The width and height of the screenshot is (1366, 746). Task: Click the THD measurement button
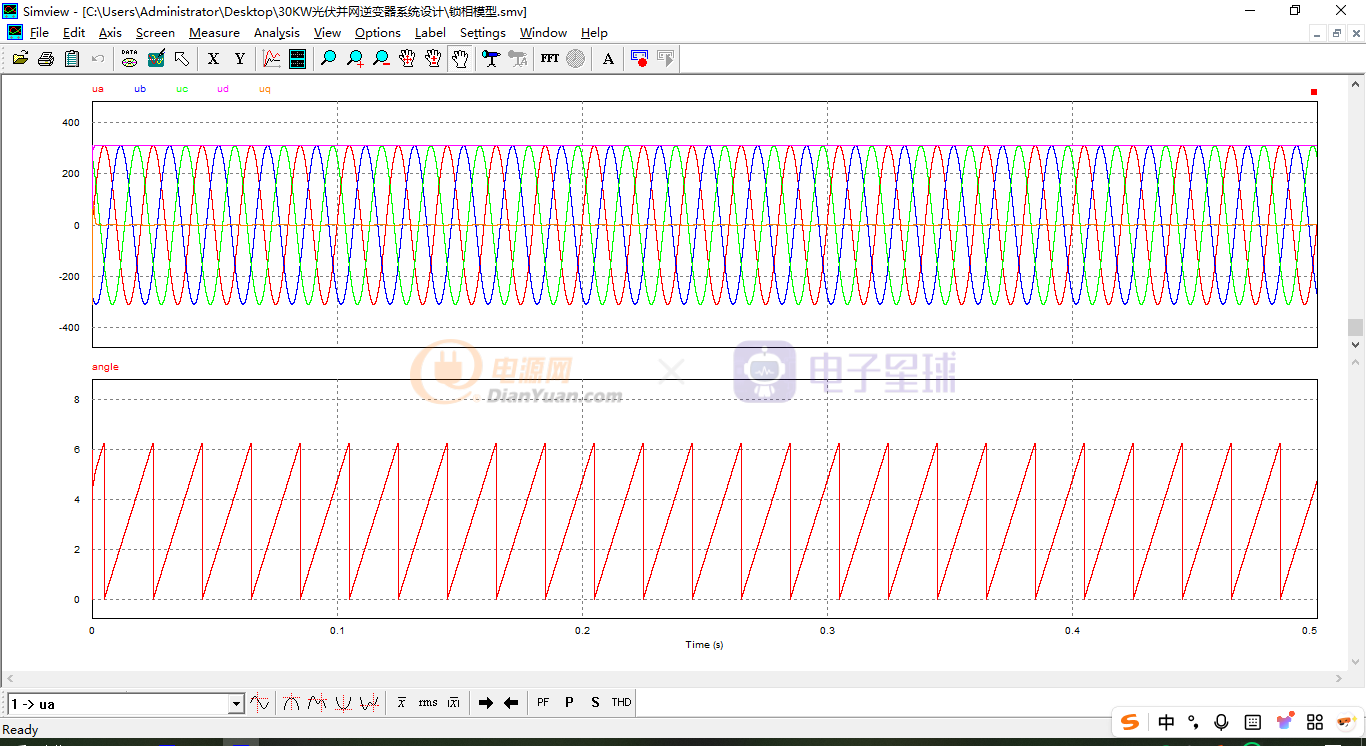click(621, 703)
